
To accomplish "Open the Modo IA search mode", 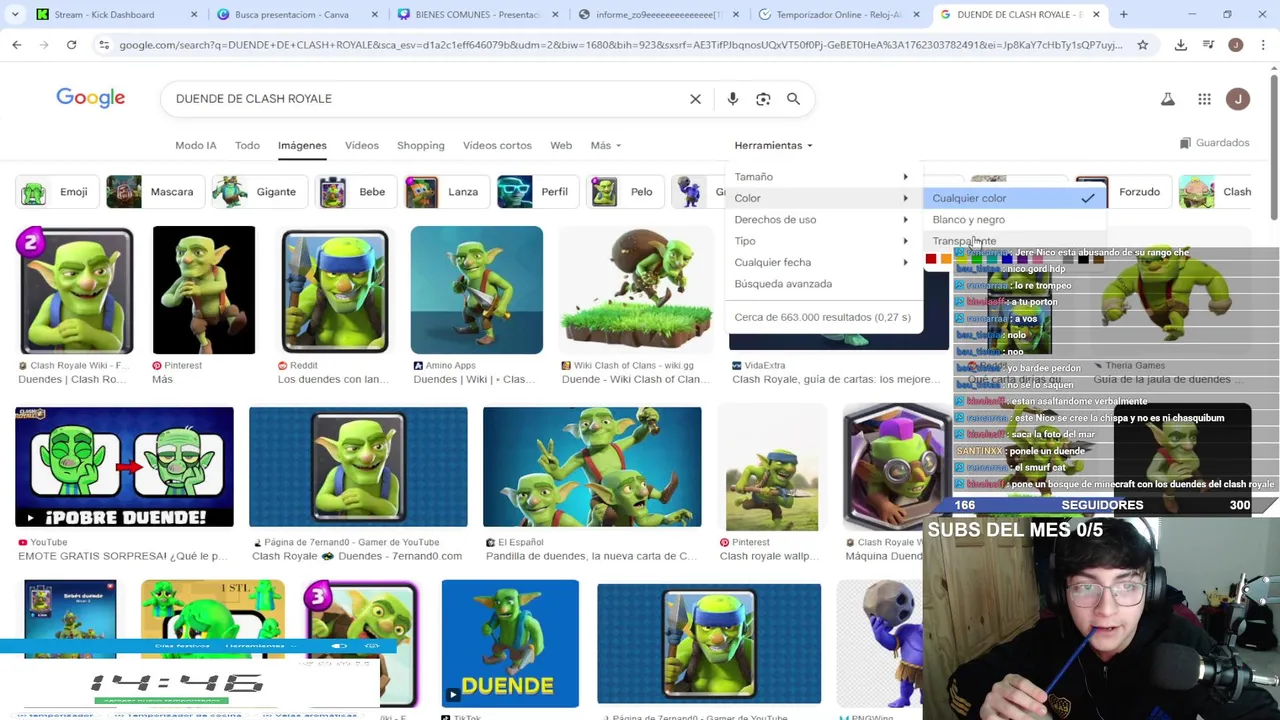I will click(196, 146).
